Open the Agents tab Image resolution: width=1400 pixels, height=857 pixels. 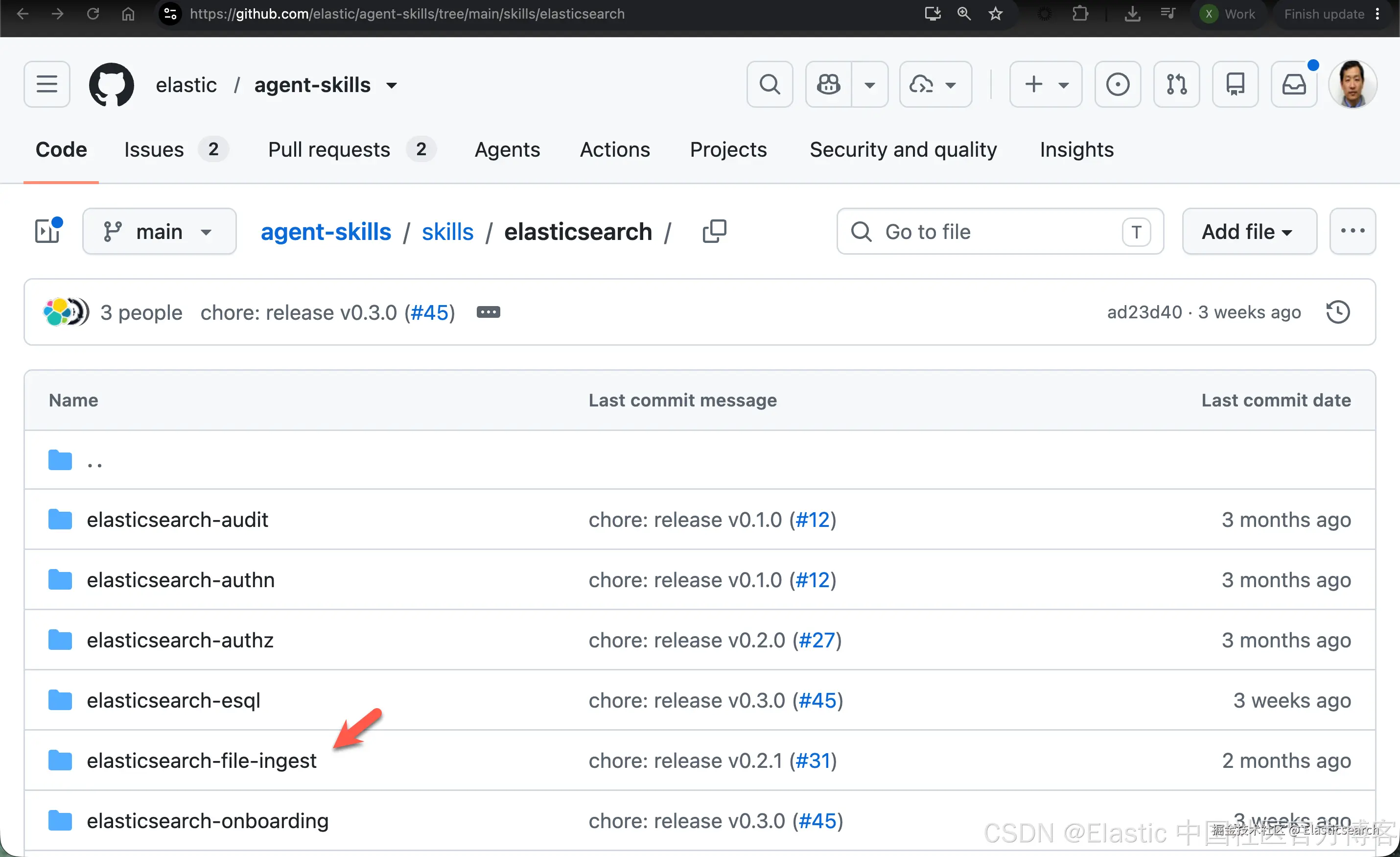(x=508, y=149)
